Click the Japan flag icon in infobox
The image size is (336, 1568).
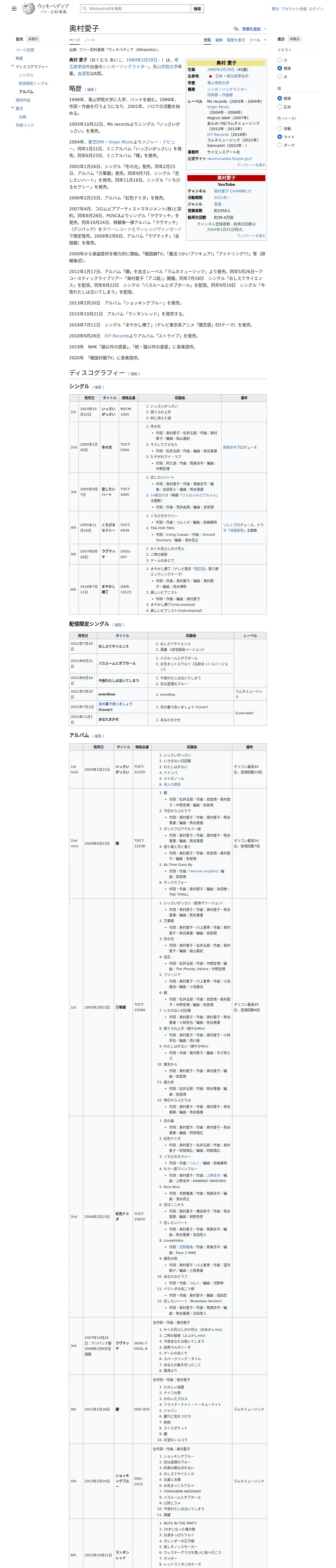(x=210, y=76)
